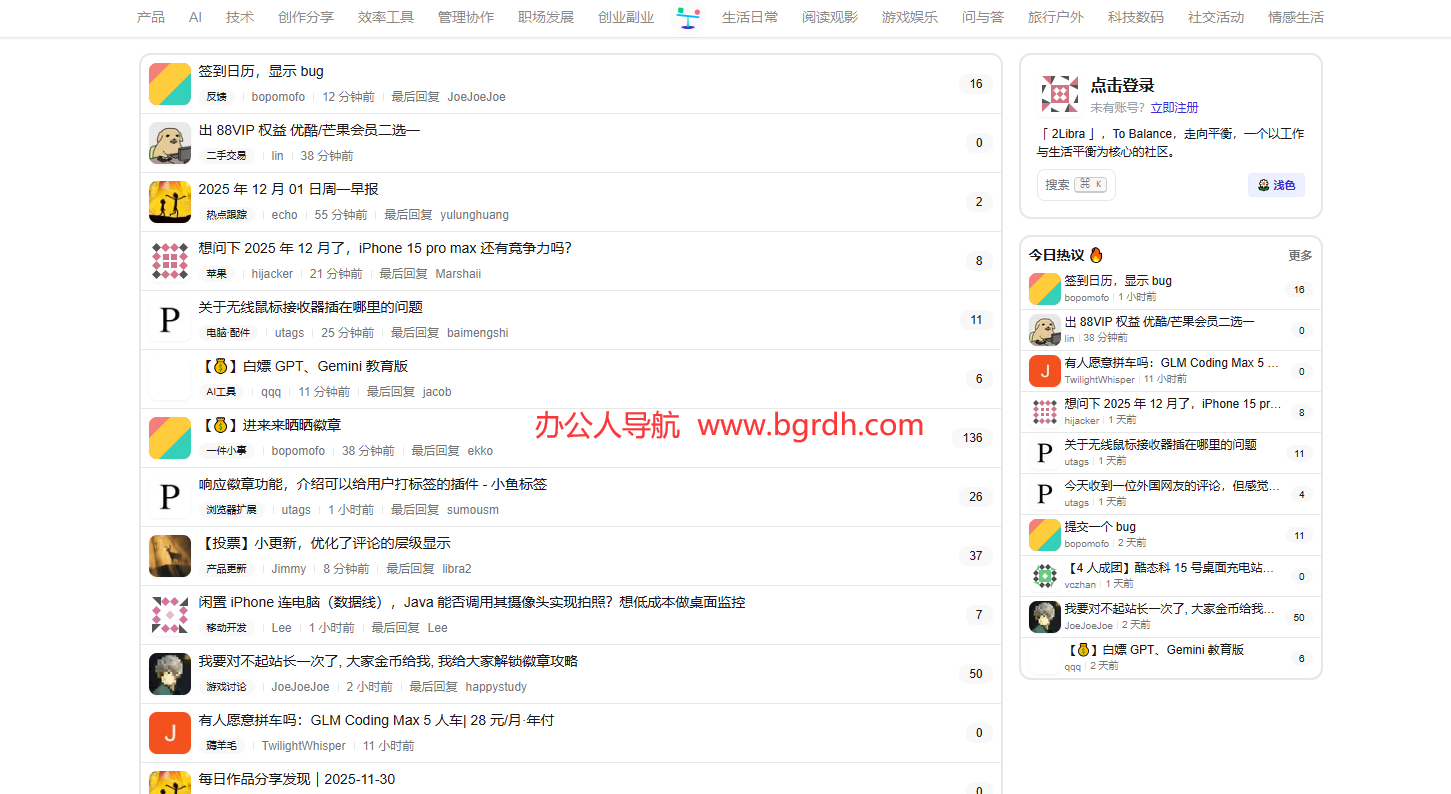Click the login avatar icon beside 点击登录
The width and height of the screenshot is (1451, 794).
tap(1059, 93)
